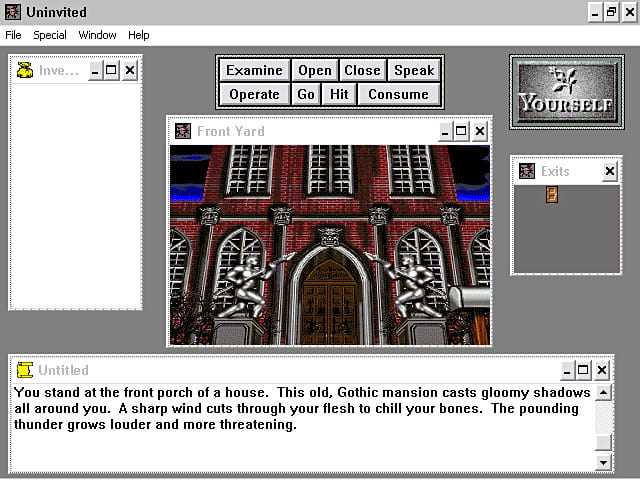This screenshot has width=640, height=480.
Task: Click the text window's scroll up arrow
Action: coord(604,393)
